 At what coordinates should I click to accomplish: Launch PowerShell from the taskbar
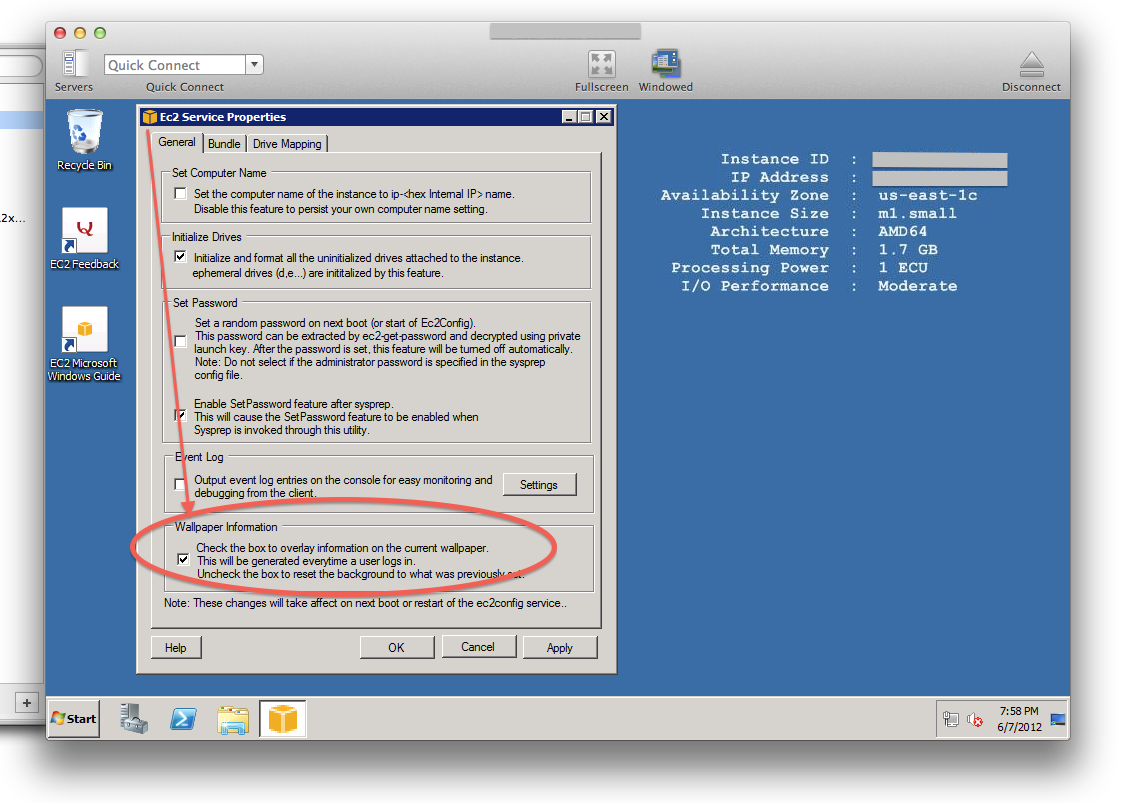pyautogui.click(x=183, y=719)
